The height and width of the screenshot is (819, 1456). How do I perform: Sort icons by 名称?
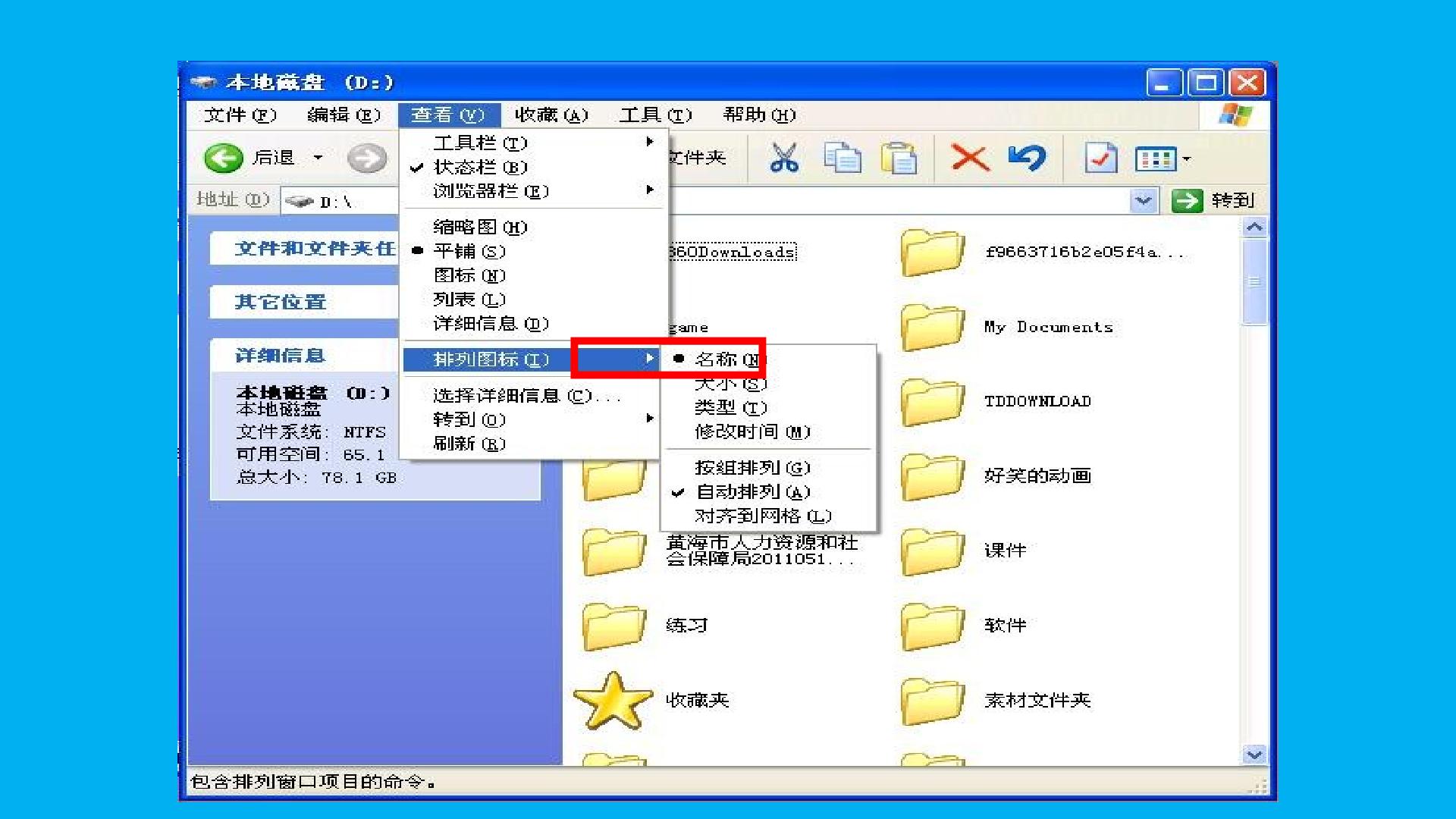(769, 359)
